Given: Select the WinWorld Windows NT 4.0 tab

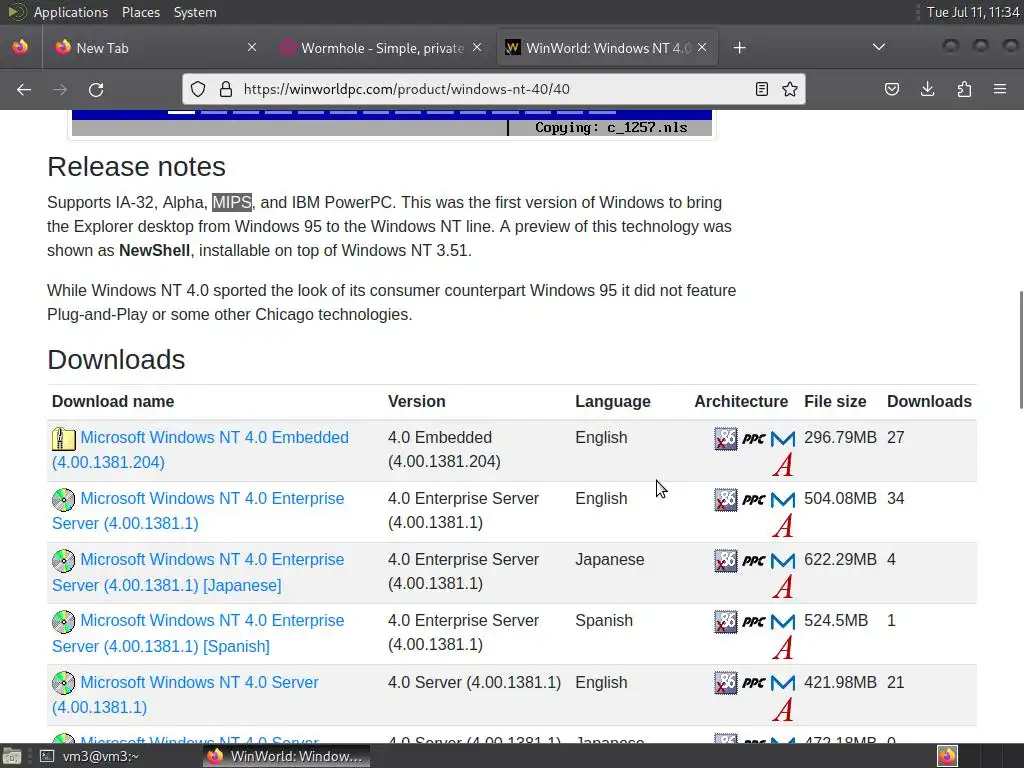Looking at the screenshot, I should point(607,48).
